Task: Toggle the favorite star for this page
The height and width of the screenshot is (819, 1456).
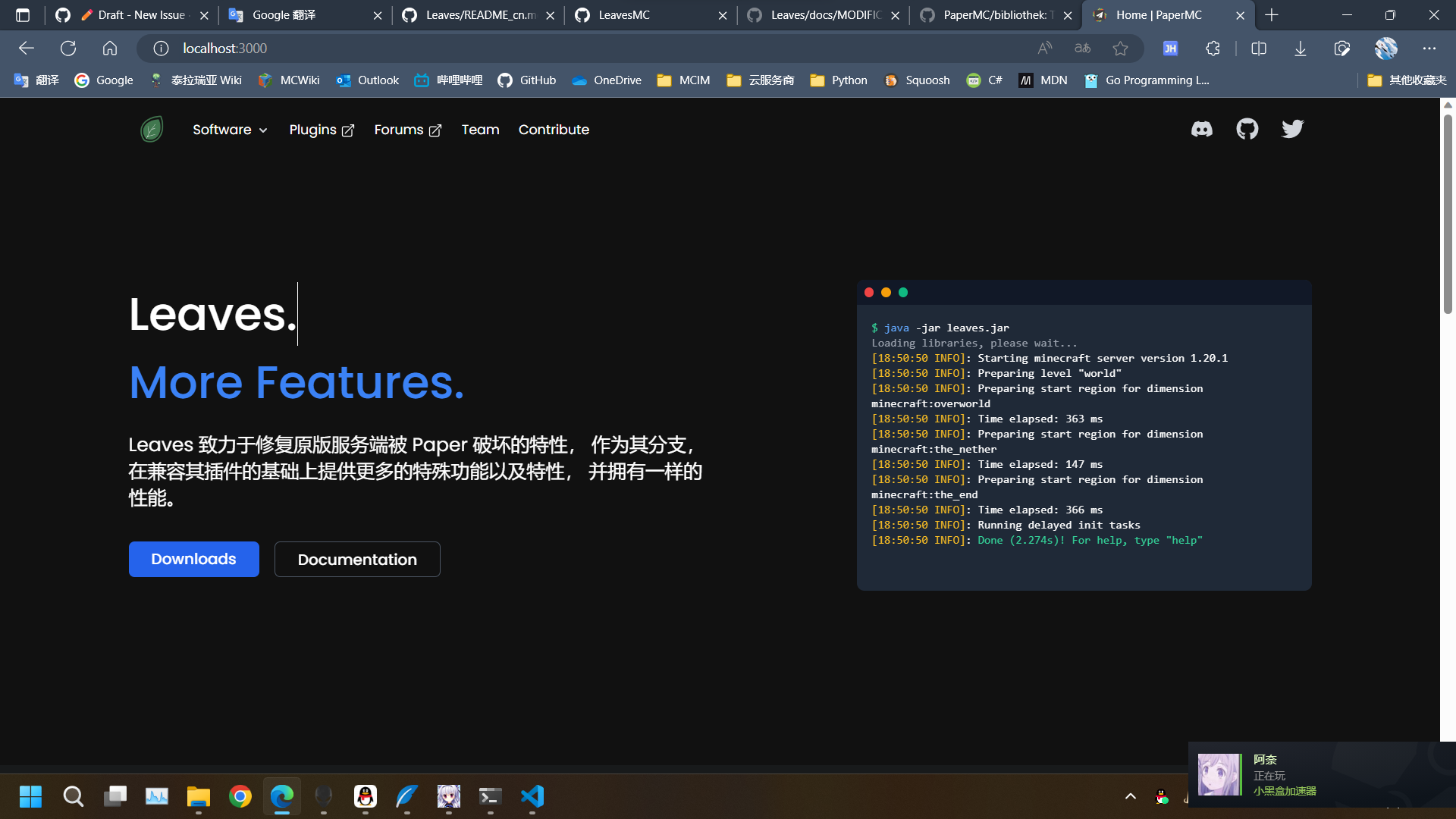Action: tap(1121, 48)
